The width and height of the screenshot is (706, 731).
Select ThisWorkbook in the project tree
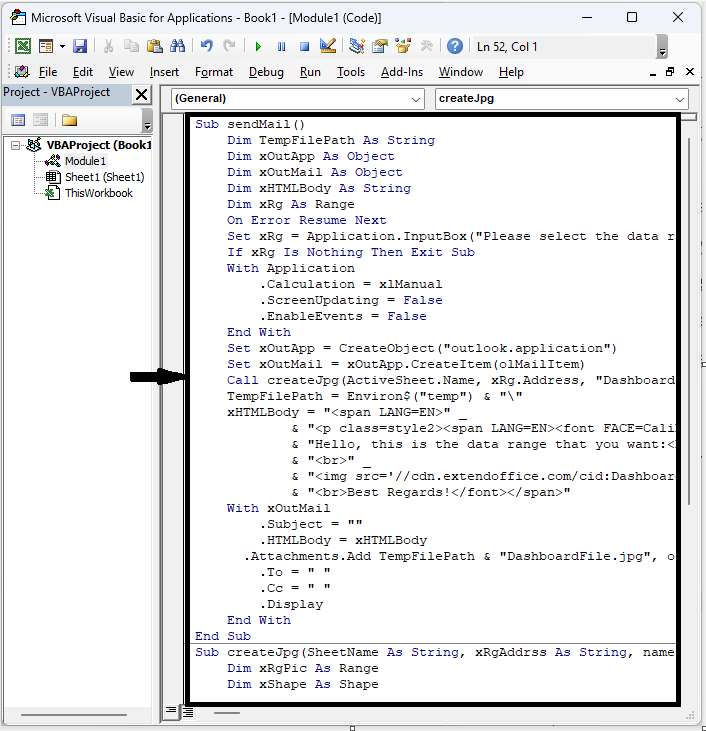pos(98,193)
